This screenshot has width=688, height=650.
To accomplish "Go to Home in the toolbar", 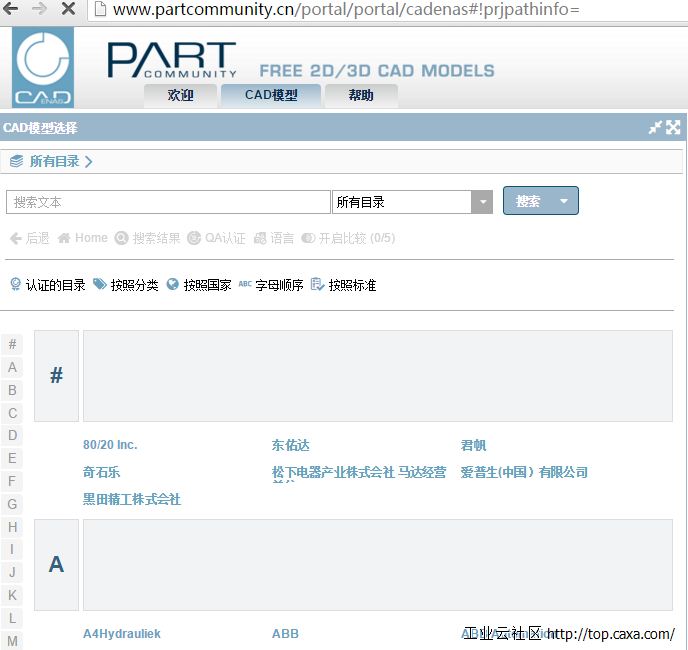I will click(82, 238).
